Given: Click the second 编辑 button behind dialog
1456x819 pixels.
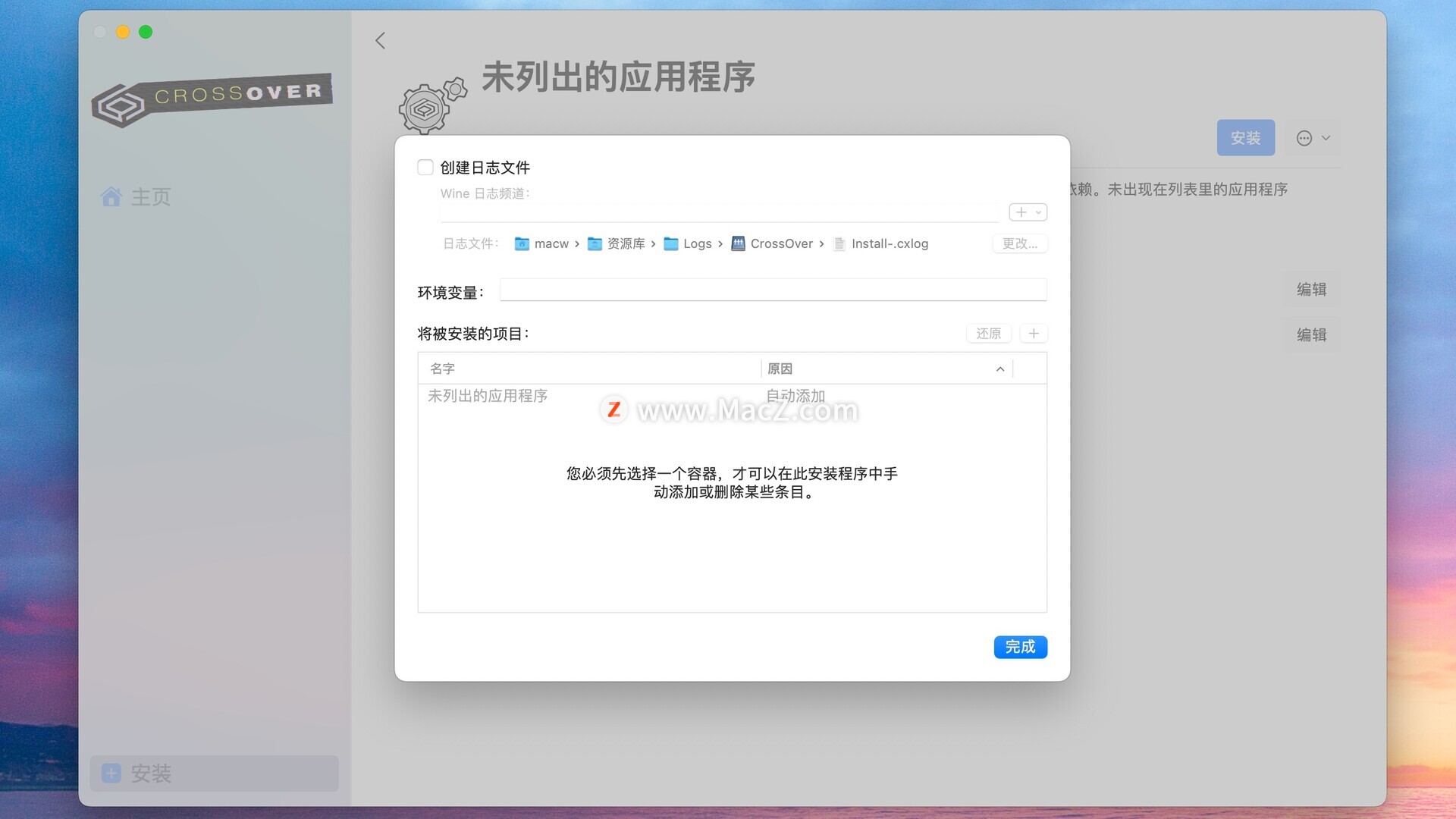Looking at the screenshot, I should [1311, 335].
